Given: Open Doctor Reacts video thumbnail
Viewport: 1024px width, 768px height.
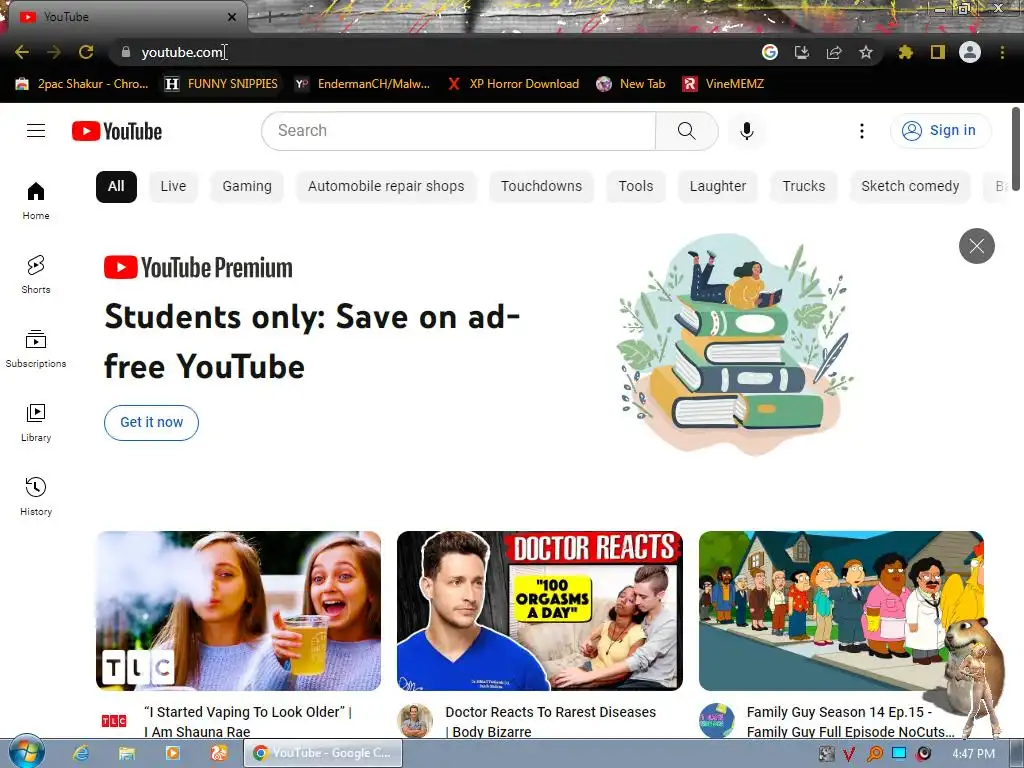Looking at the screenshot, I should [x=540, y=611].
